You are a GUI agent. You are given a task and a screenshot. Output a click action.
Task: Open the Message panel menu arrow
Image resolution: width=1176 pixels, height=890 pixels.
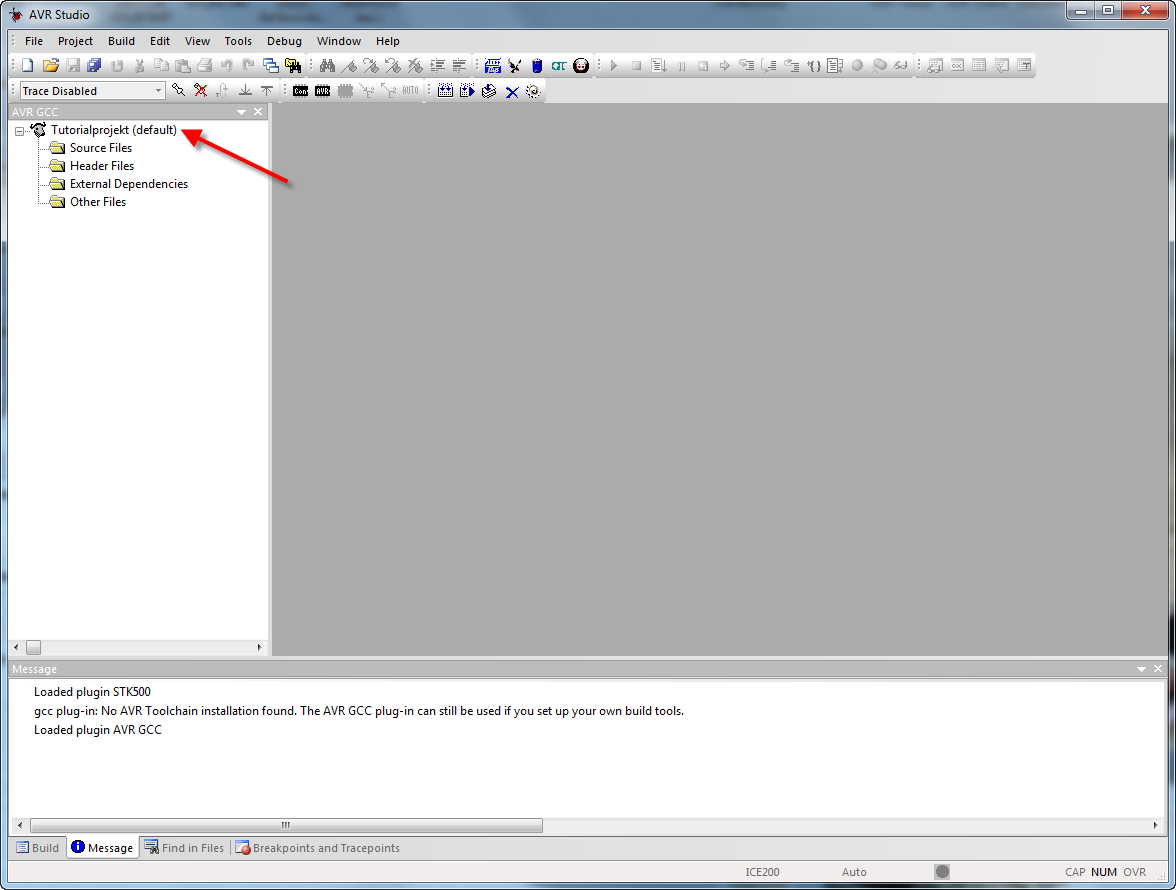(1142, 669)
